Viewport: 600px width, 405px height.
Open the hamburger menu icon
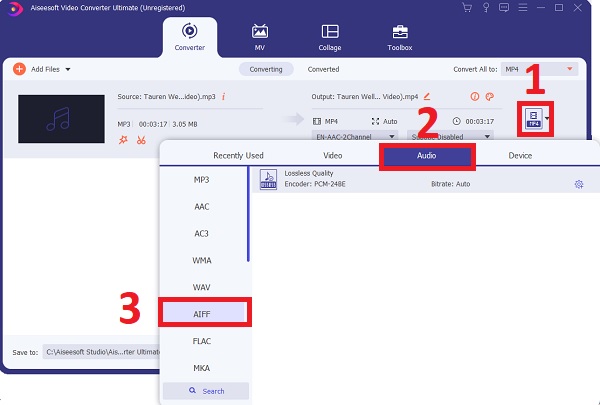pyautogui.click(x=523, y=7)
